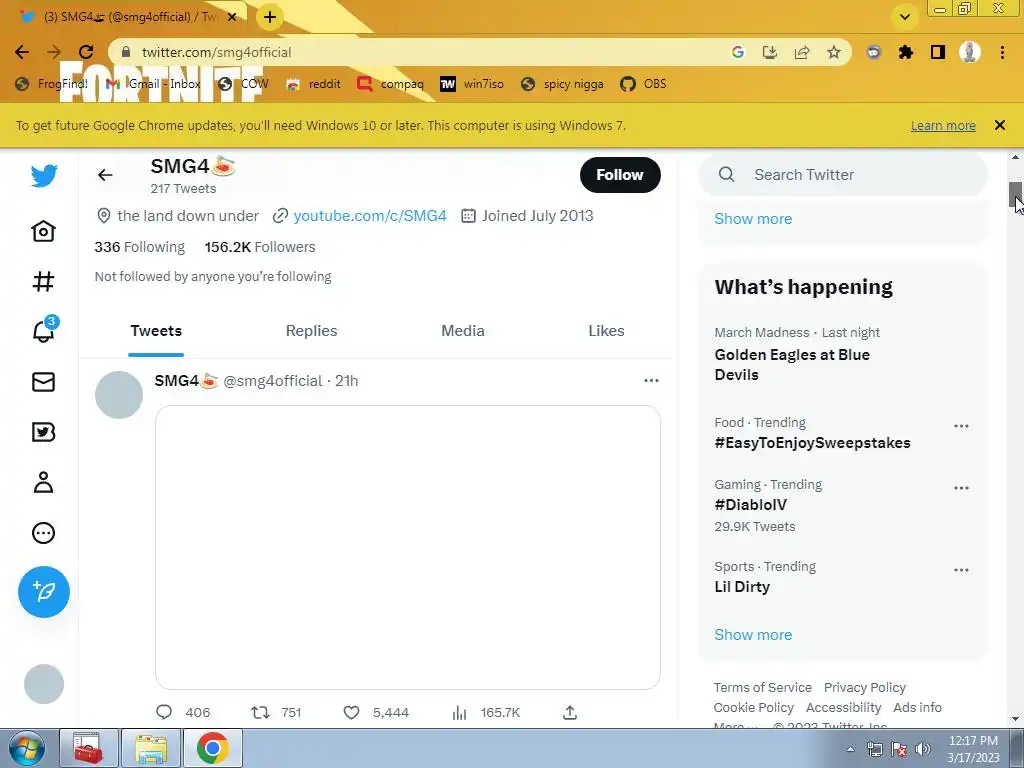The image size is (1024, 768).
Task: Toggle Chrome side panel icon
Action: [938, 52]
